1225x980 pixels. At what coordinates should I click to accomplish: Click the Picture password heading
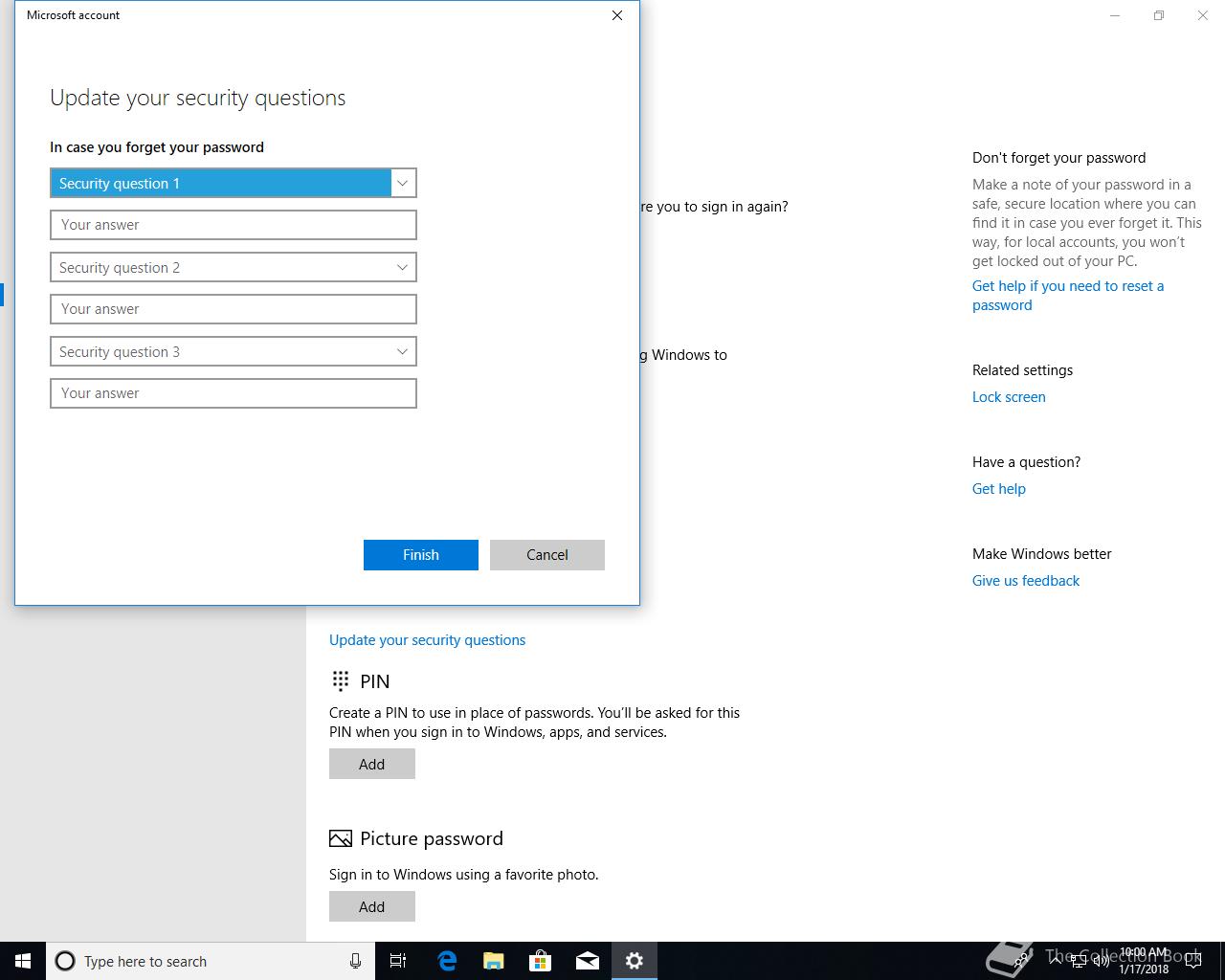tap(432, 838)
